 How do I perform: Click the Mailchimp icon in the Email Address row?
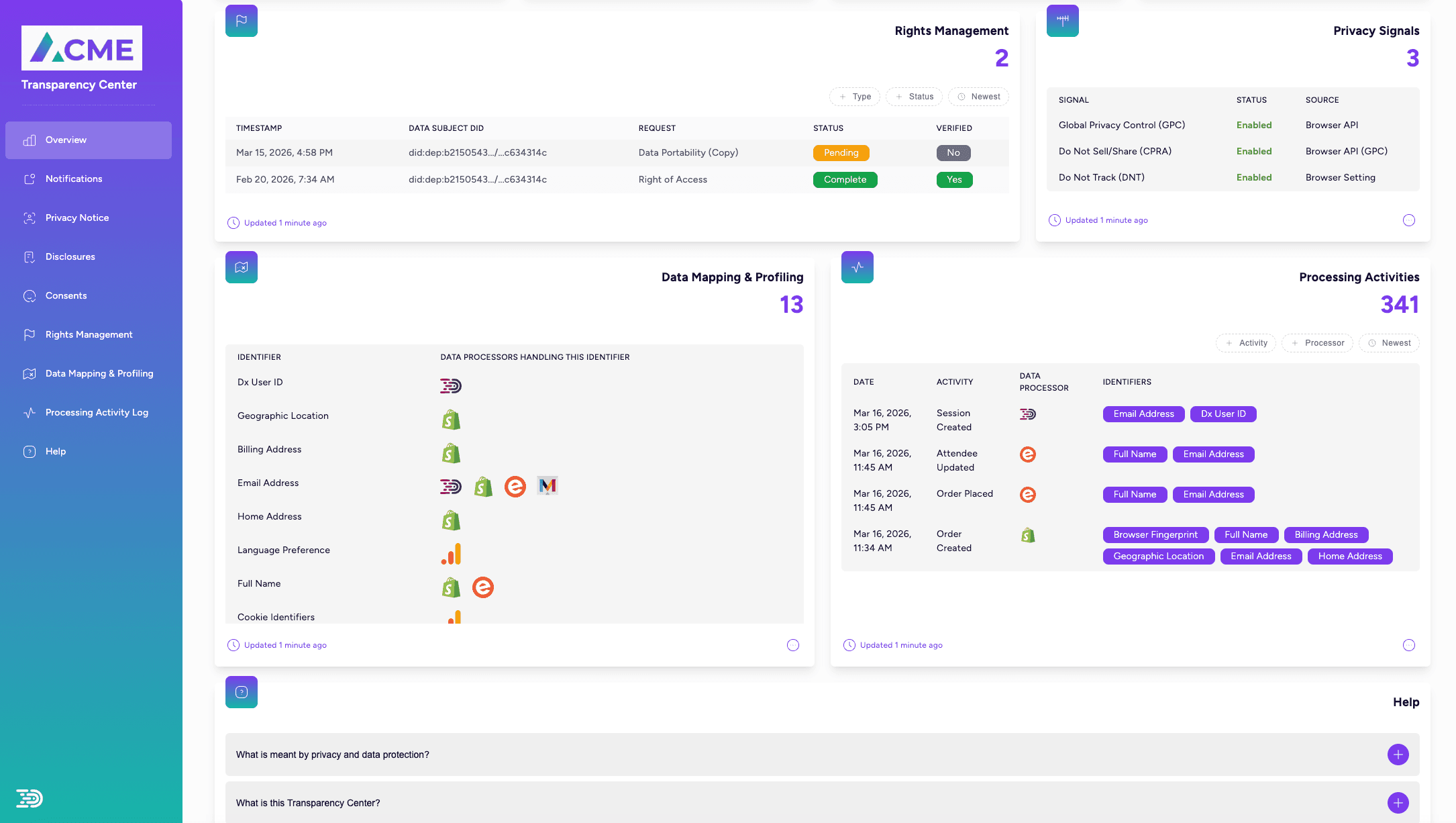point(548,486)
